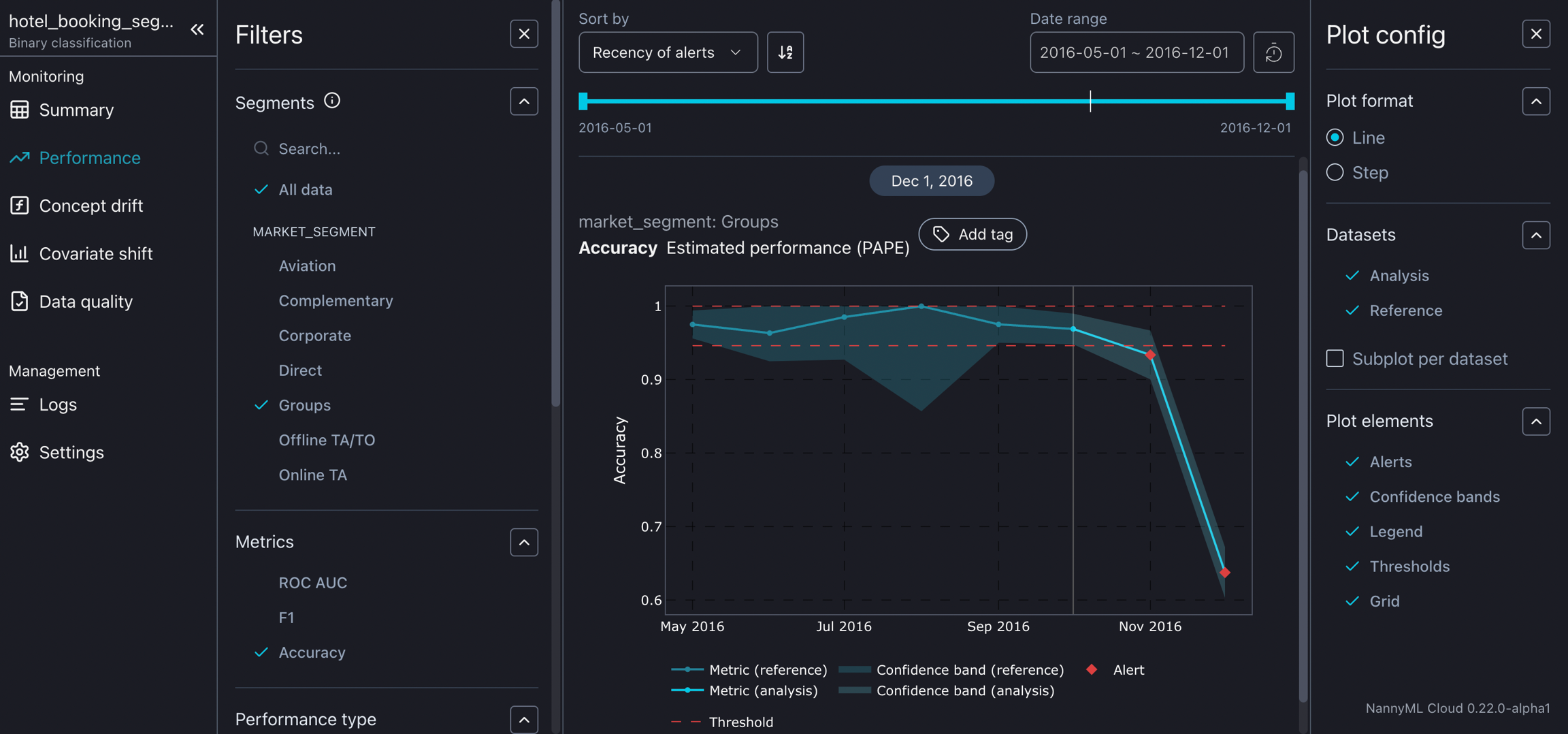Select the Step plot format
Image resolution: width=1568 pixels, height=734 pixels.
tap(1335, 173)
